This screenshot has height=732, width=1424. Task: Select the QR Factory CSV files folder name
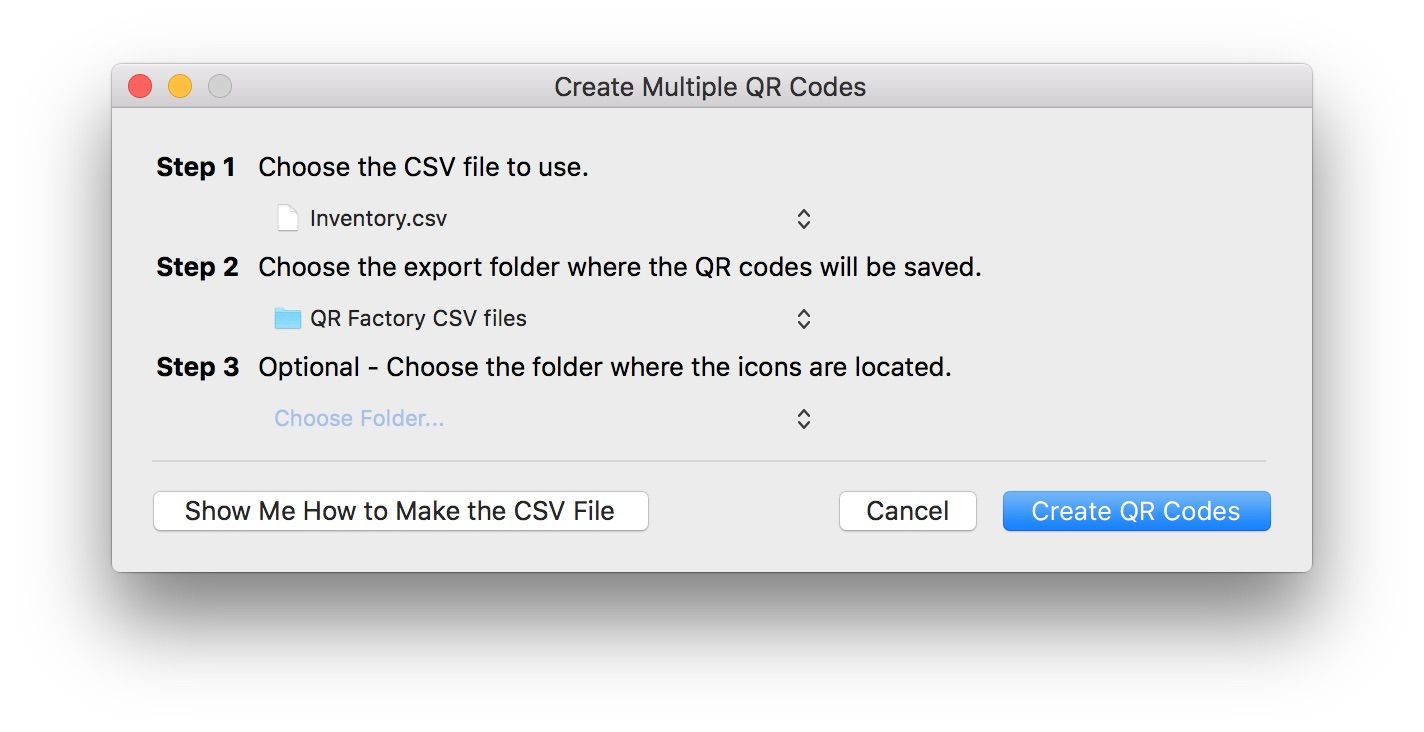click(x=418, y=318)
